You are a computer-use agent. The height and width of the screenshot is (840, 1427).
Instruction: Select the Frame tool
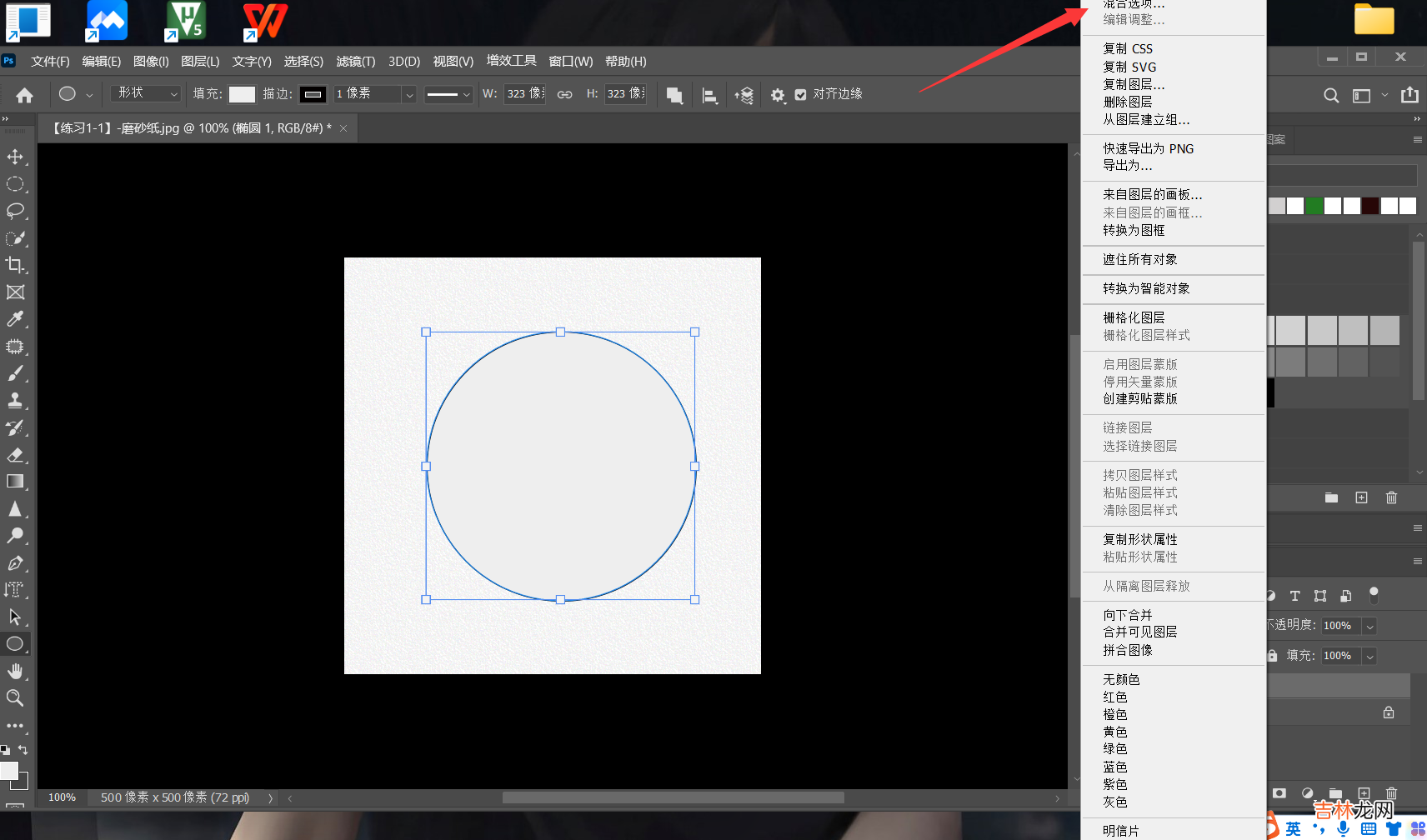tap(15, 292)
